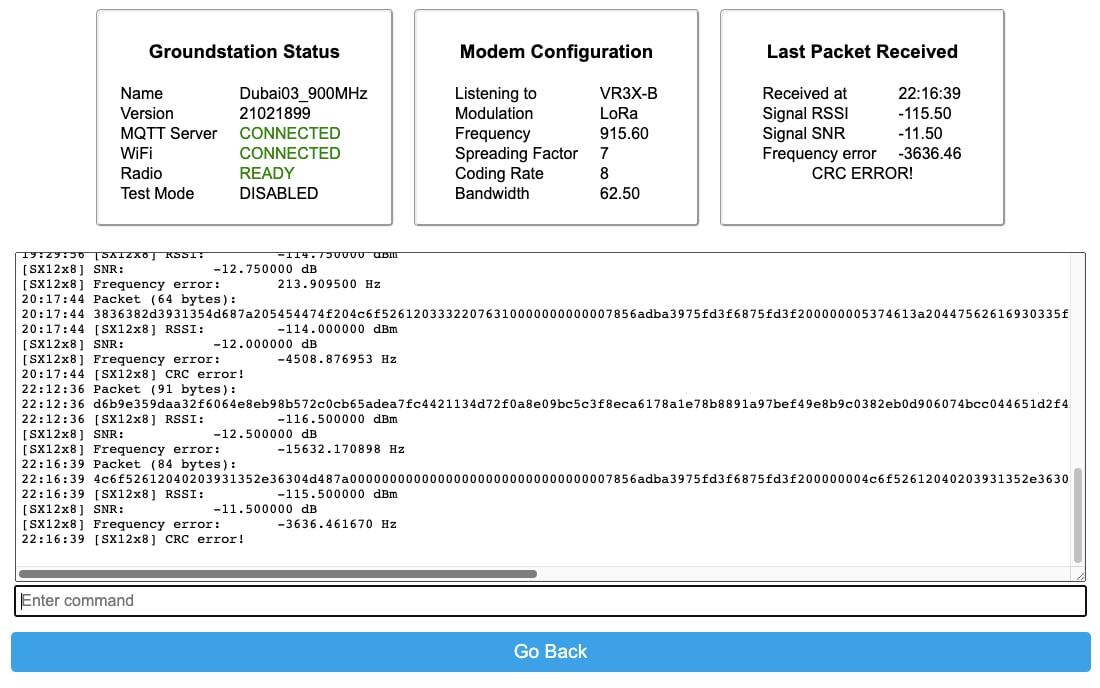
Task: Click the Groundstation Status heading
Action: click(x=244, y=52)
